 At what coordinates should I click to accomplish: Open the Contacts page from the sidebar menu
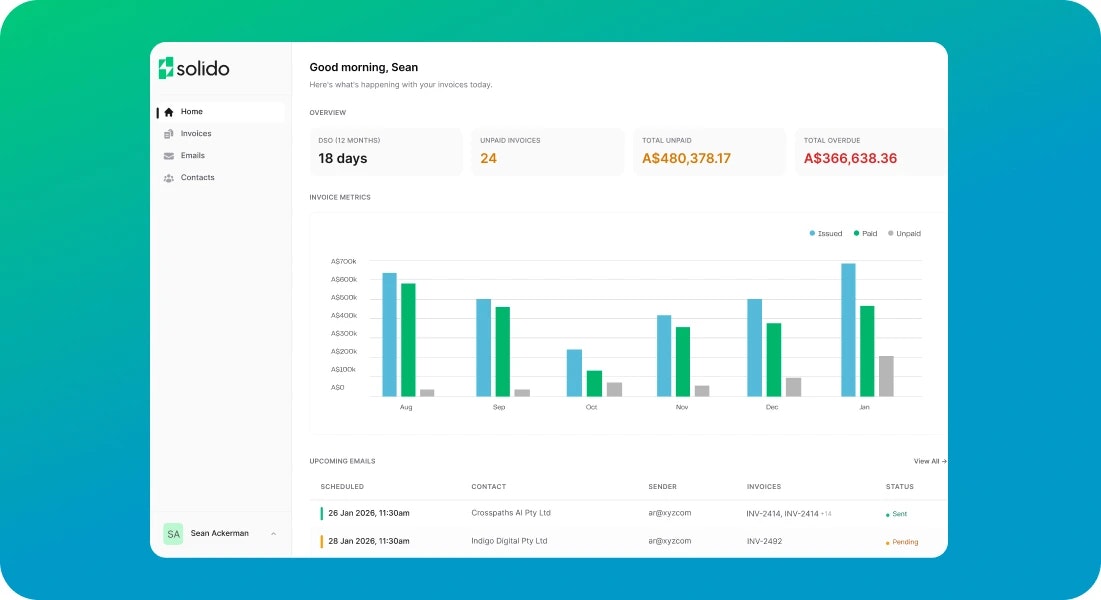click(197, 177)
